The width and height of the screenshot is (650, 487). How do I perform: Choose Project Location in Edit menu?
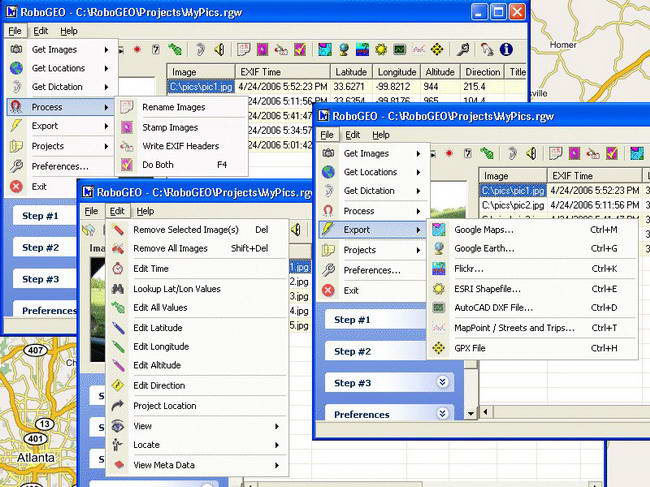(x=197, y=406)
